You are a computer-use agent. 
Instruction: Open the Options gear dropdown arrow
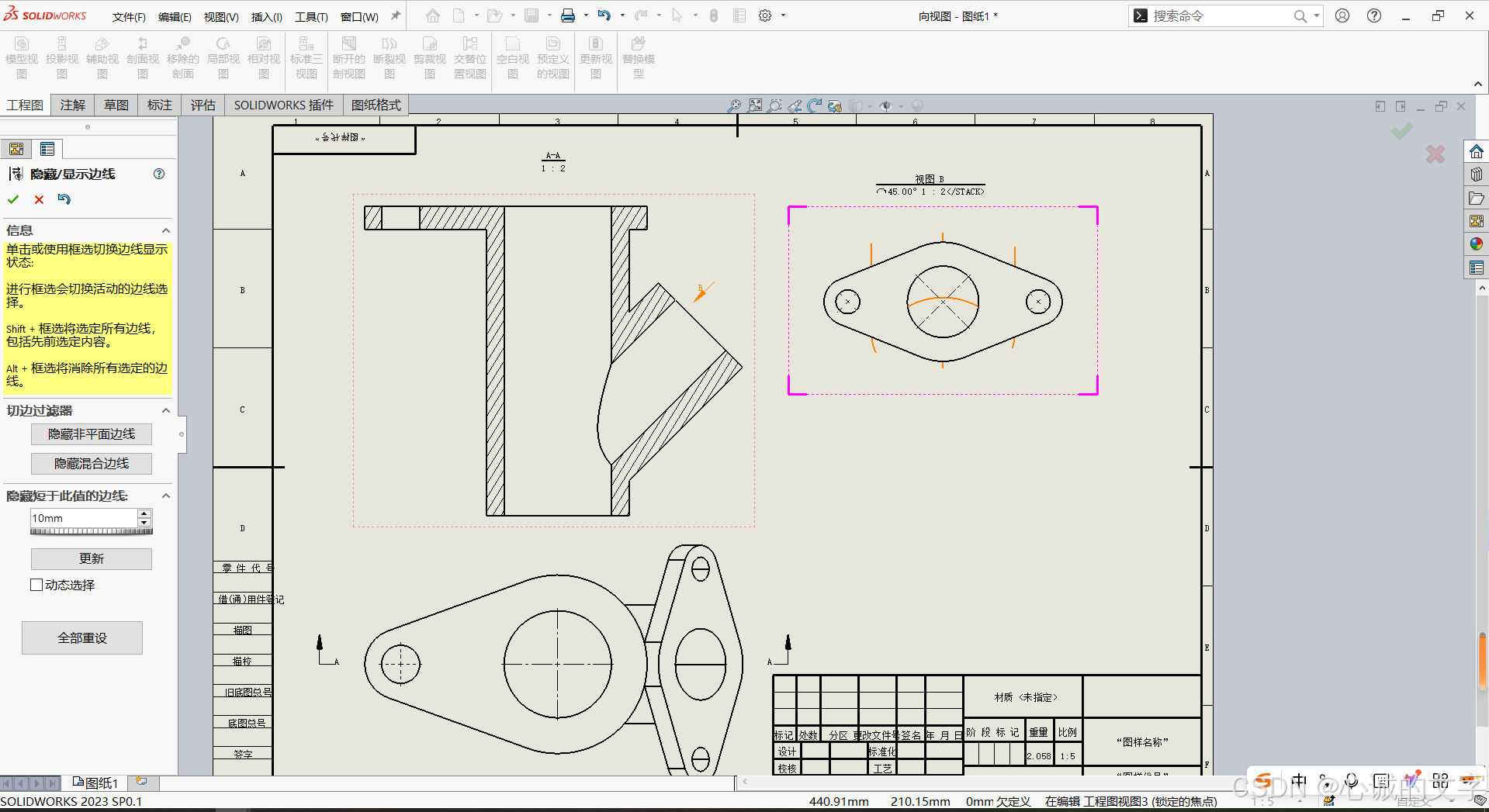point(783,16)
